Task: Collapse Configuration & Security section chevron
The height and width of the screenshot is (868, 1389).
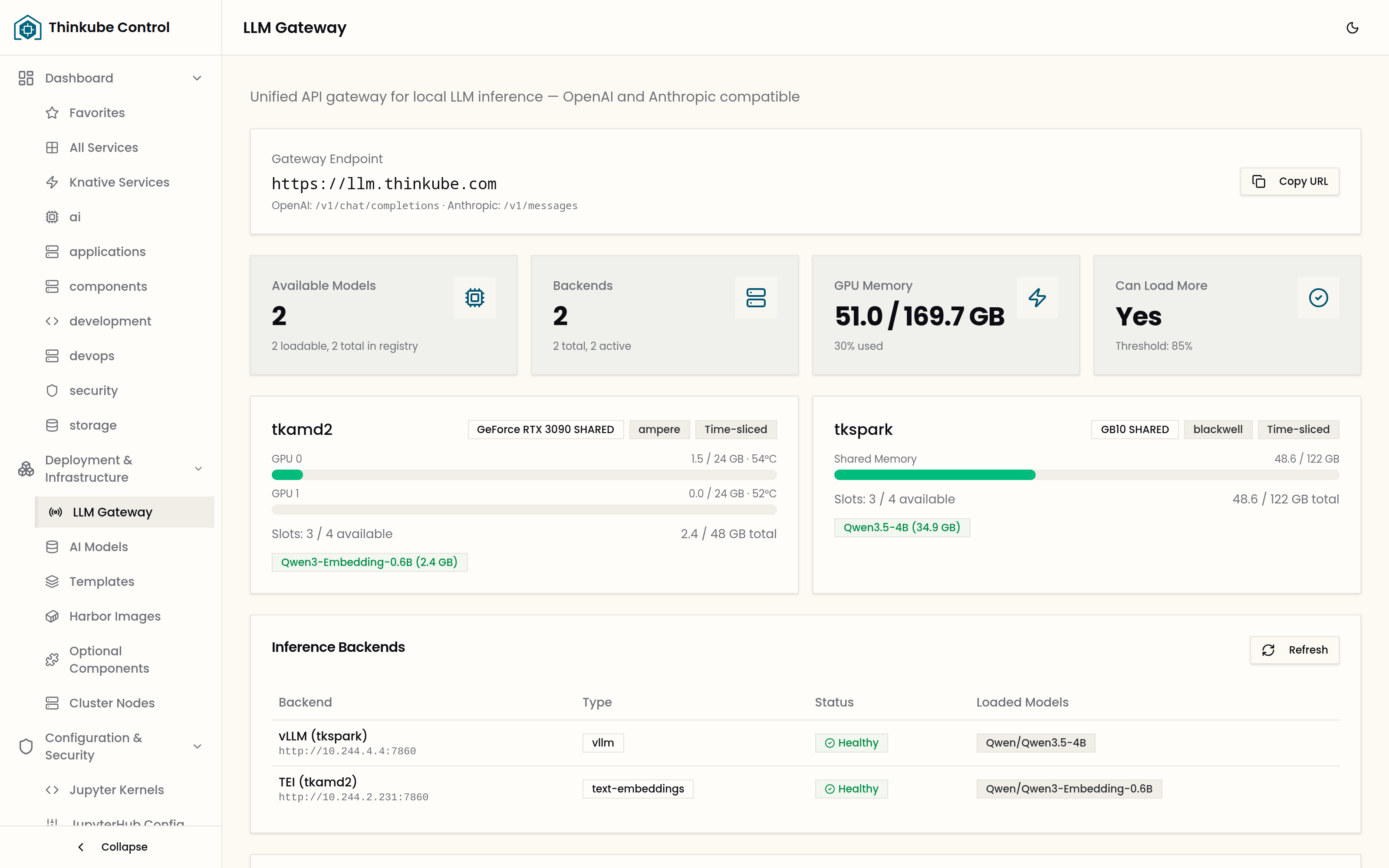Action: [197, 746]
